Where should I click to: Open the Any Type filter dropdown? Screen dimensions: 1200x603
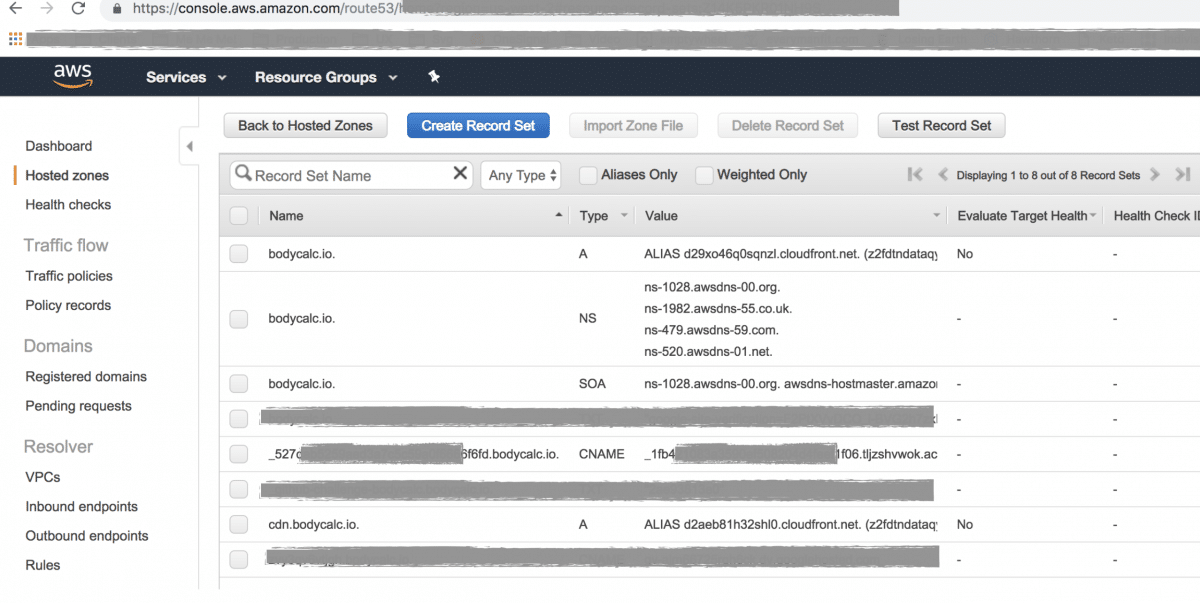point(520,174)
